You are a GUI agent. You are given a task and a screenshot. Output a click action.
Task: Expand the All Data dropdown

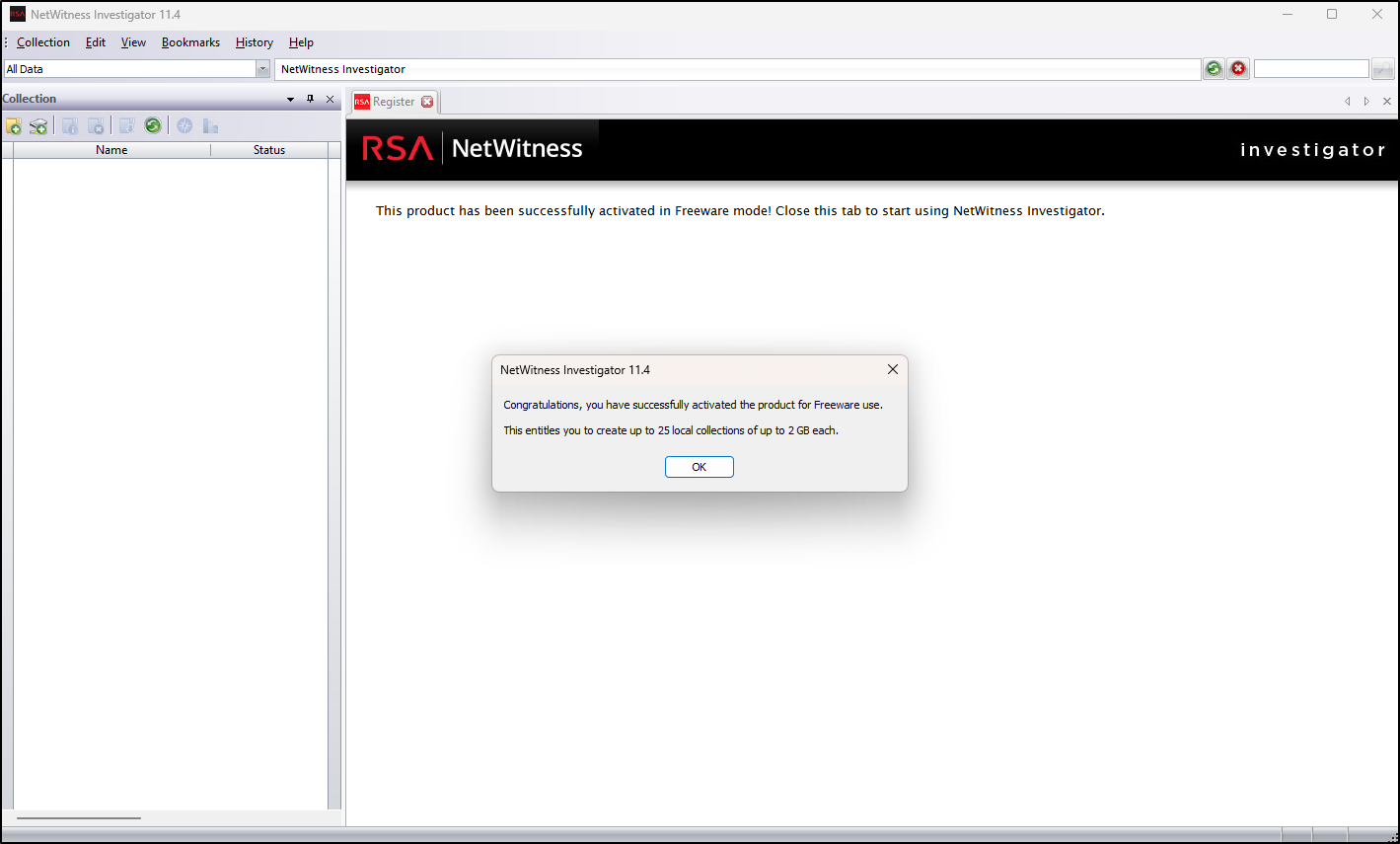point(263,69)
